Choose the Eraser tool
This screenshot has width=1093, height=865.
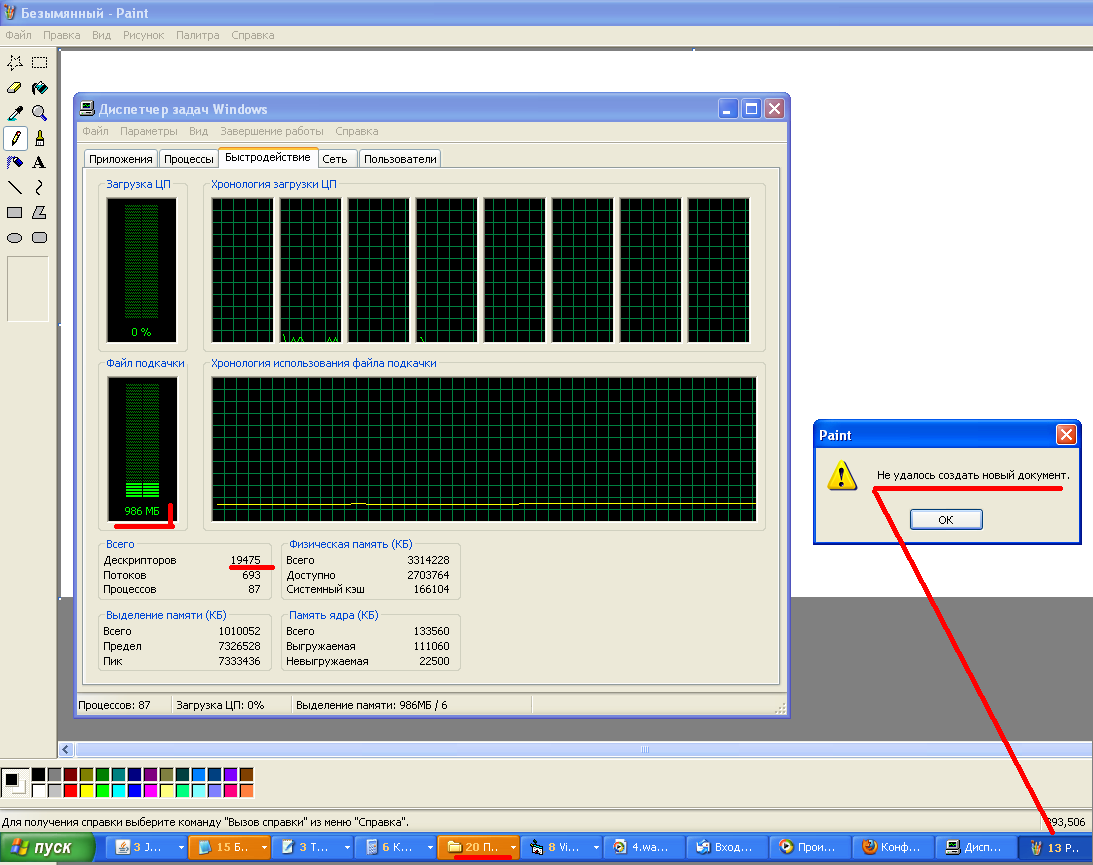(15, 88)
